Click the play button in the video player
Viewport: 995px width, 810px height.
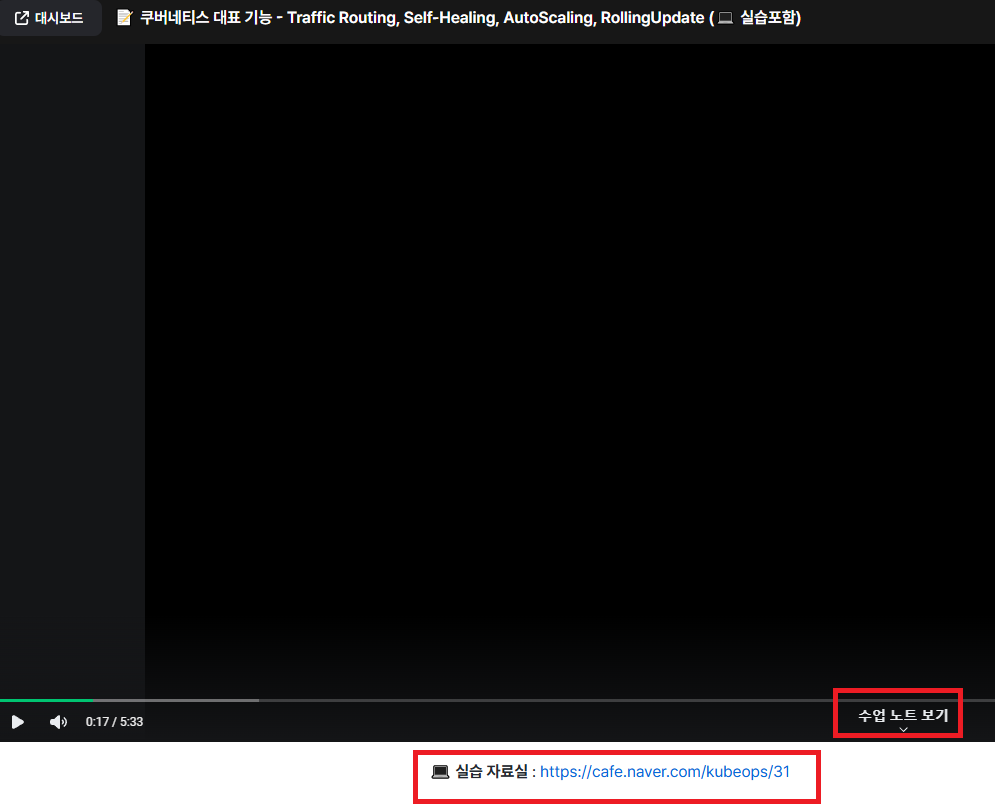tap(18, 722)
